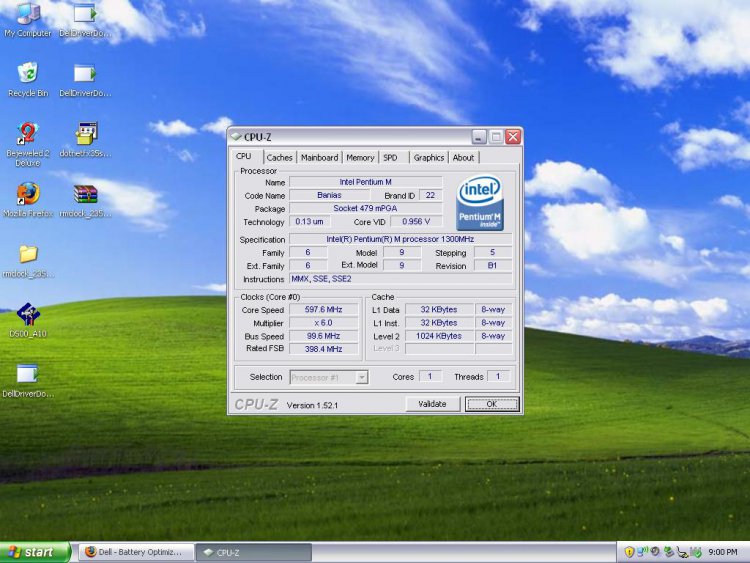The width and height of the screenshot is (750, 563).
Task: Launch the Mozilla Firefox desktop shortcut
Action: [x=28, y=199]
